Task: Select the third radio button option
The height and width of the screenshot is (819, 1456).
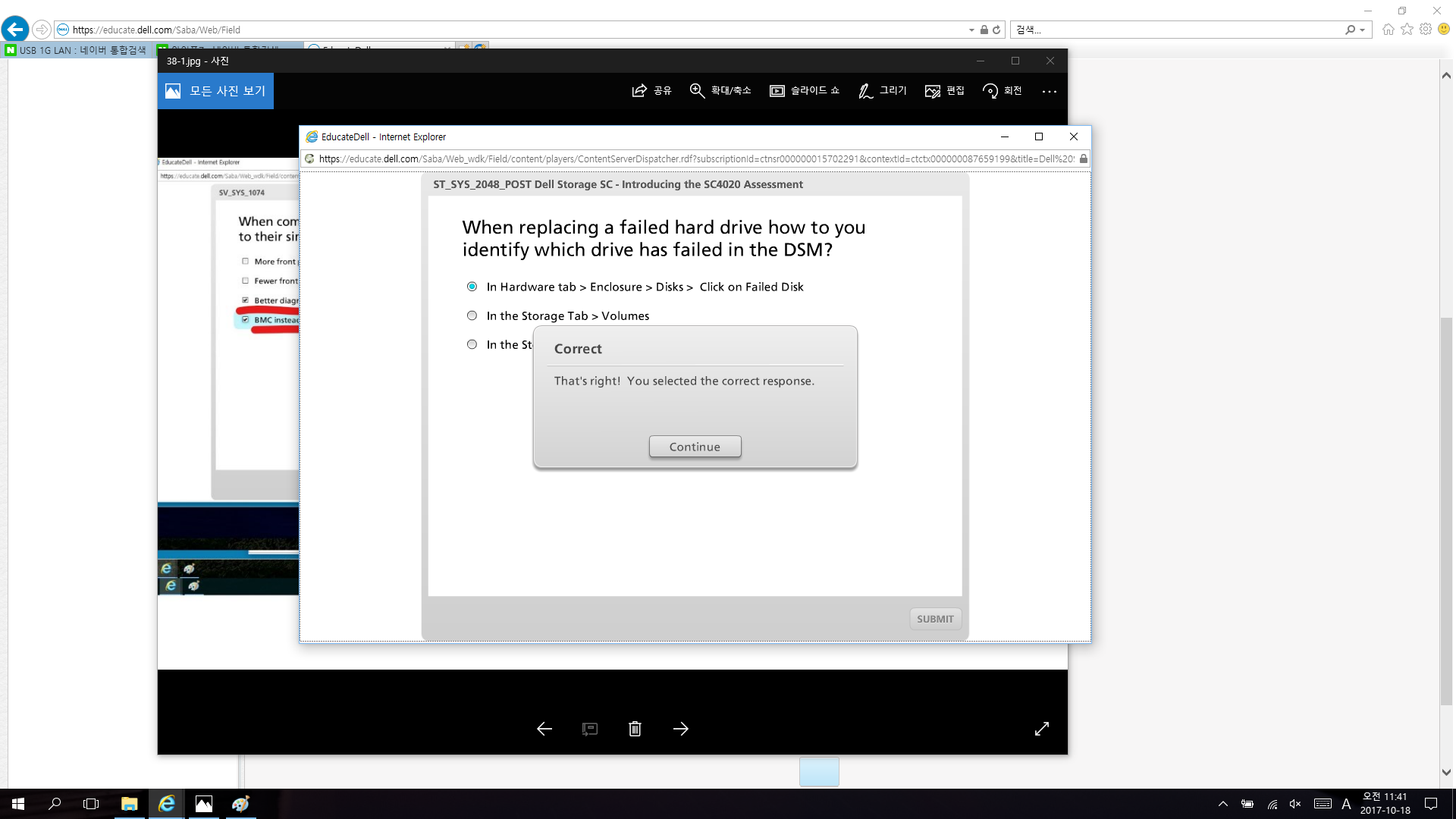Action: (x=472, y=344)
